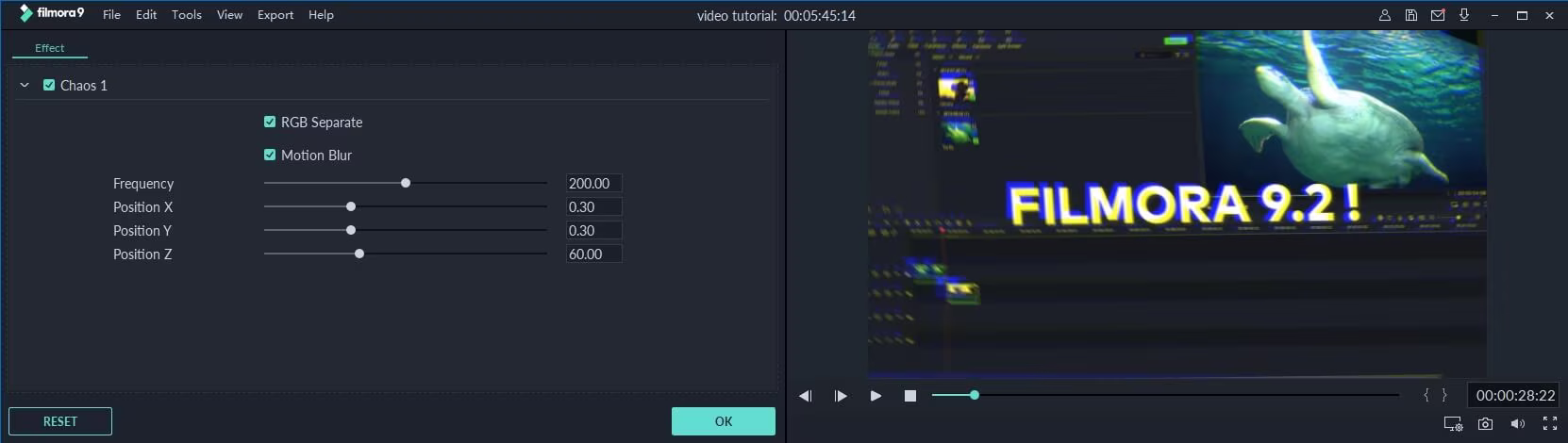1568x443 pixels.
Task: Click the 'Position Z' parameter label
Action: point(142,254)
